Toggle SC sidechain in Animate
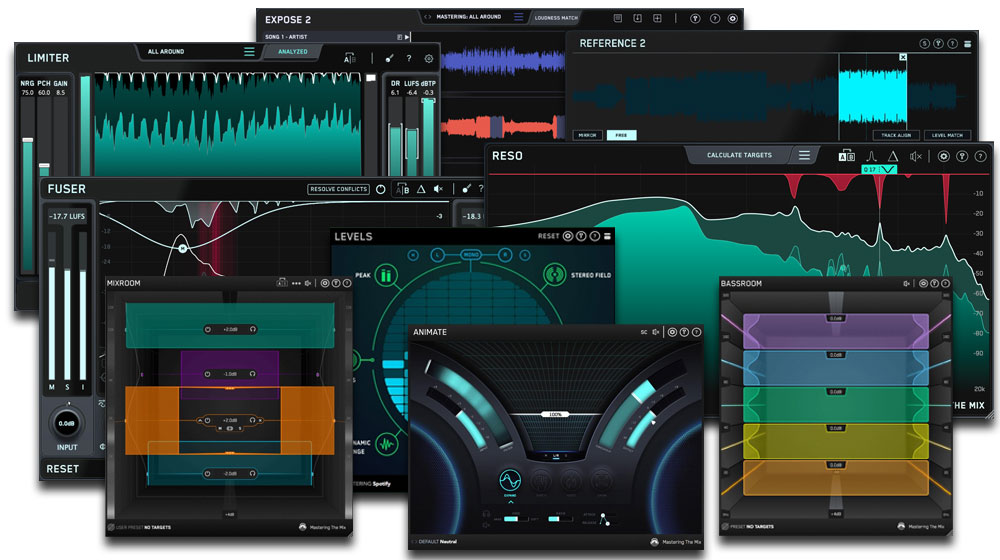Viewport: 1000px width, 560px height. click(643, 332)
